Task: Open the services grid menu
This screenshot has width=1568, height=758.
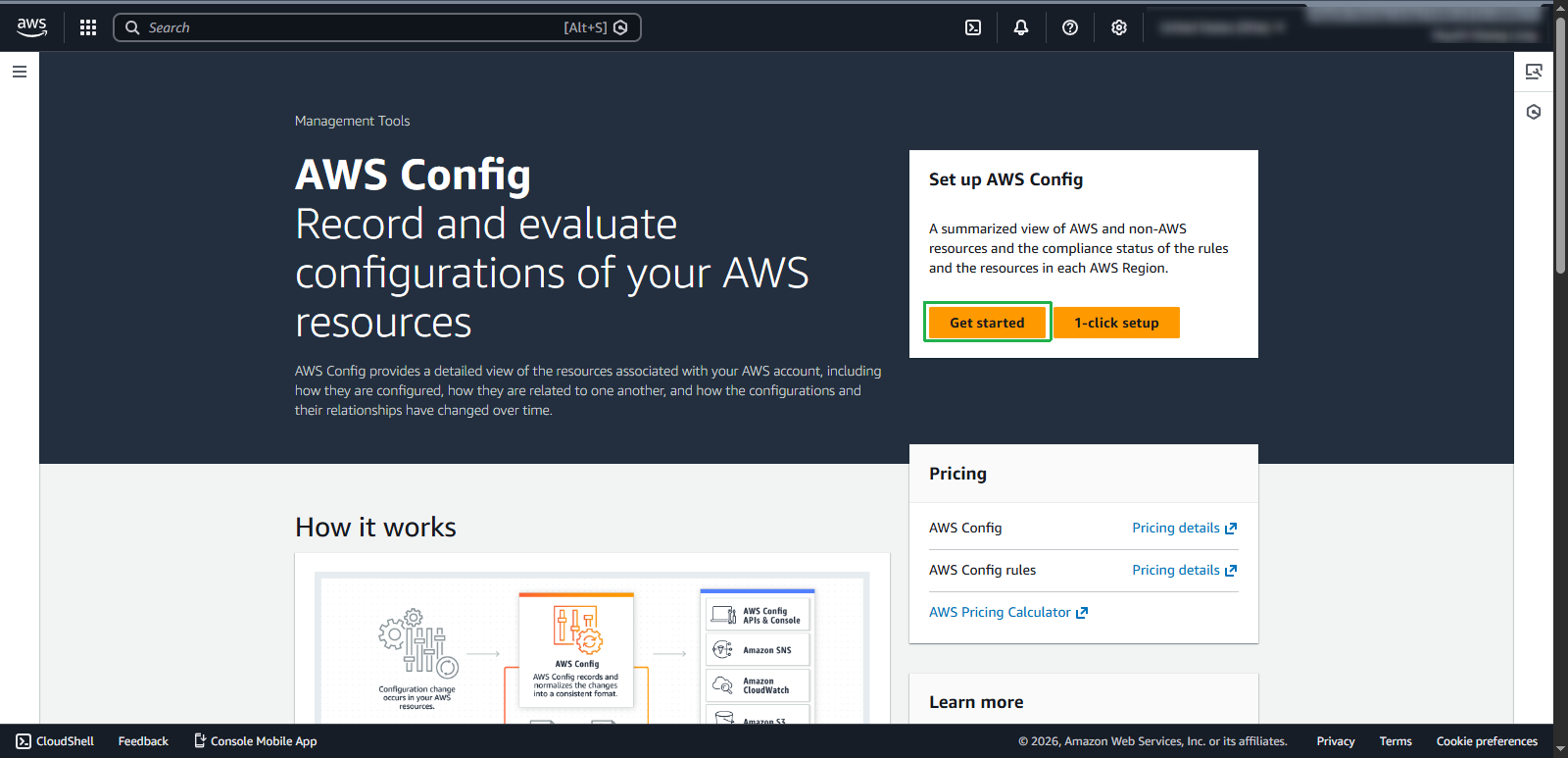Action: coord(88,27)
